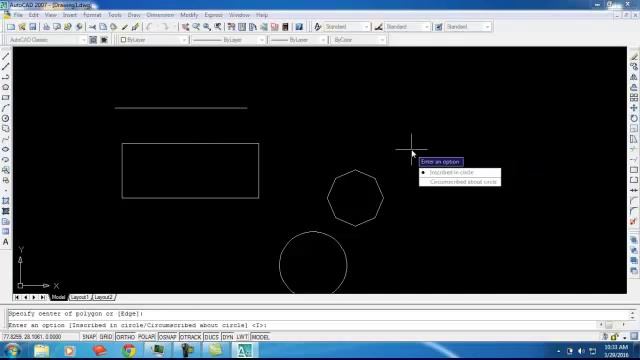Click the Erase tool in Modify toolbar
Image resolution: width=640 pixels, height=360 pixels.
[633, 56]
